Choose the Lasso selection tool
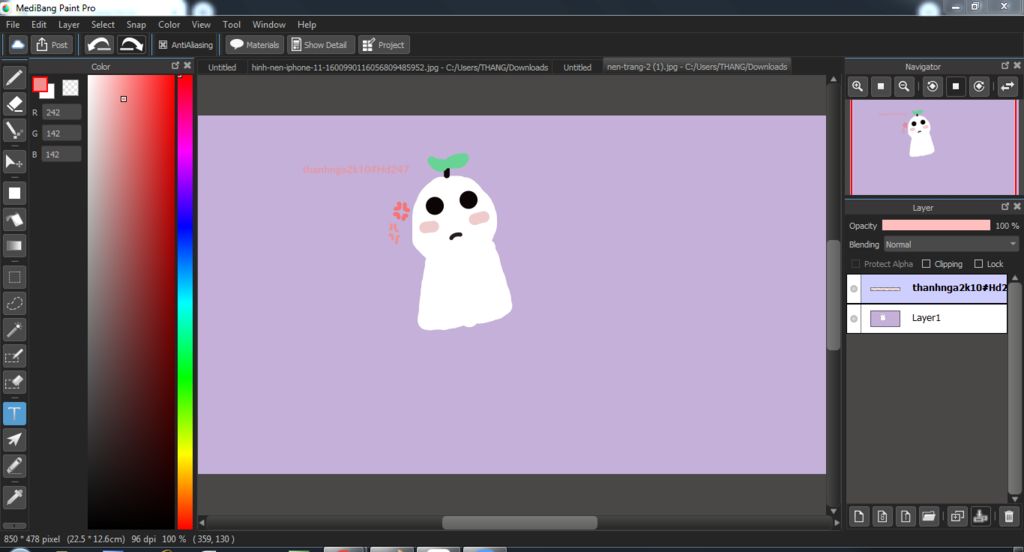Screen dimensions: 1024x552 coord(14,302)
